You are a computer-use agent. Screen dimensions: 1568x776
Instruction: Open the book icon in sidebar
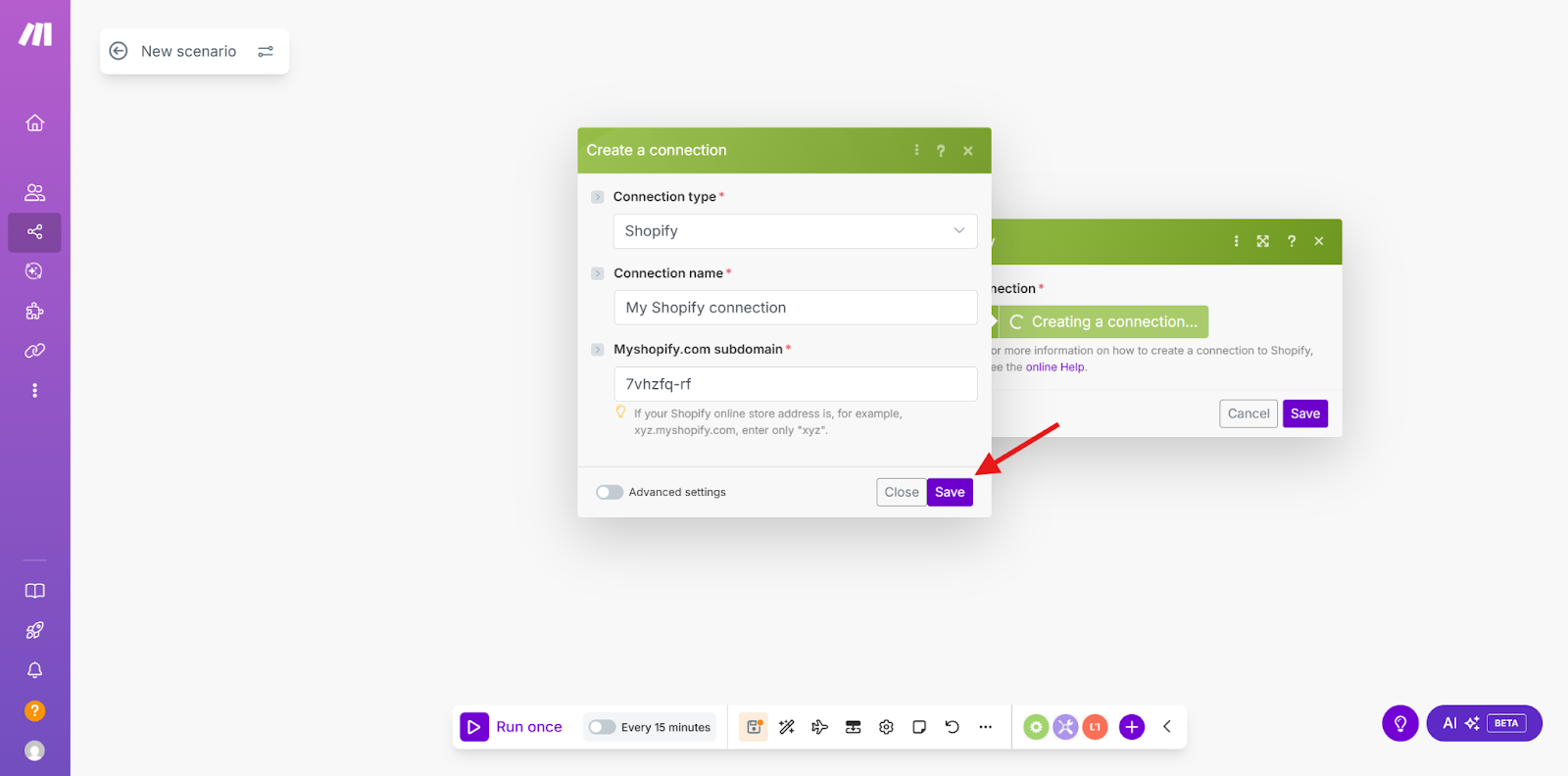coord(35,591)
